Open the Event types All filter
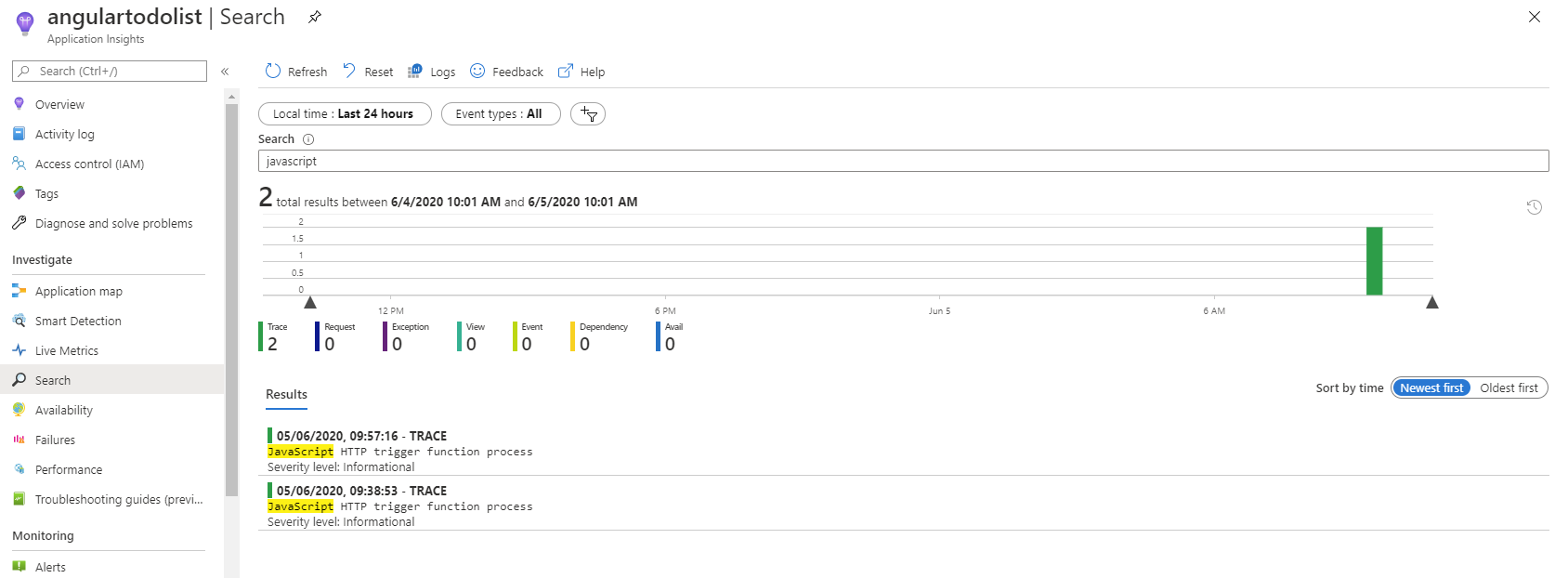Image resolution: width=1568 pixels, height=578 pixels. [x=500, y=113]
